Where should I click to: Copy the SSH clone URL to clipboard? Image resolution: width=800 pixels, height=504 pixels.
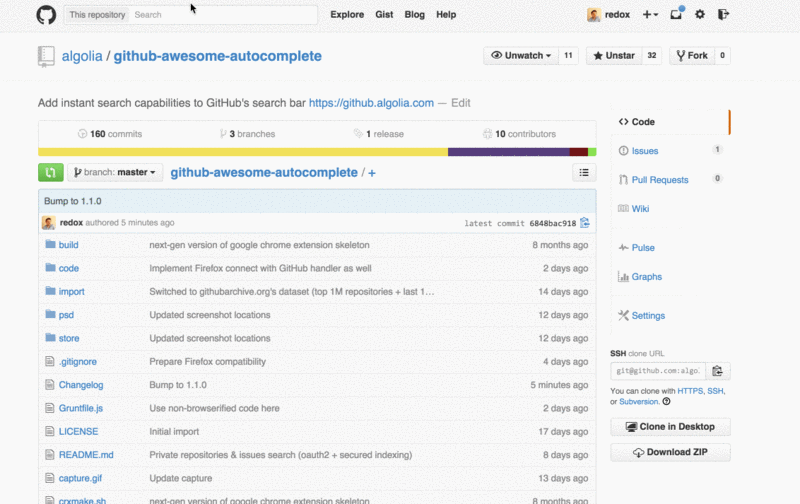(x=718, y=371)
